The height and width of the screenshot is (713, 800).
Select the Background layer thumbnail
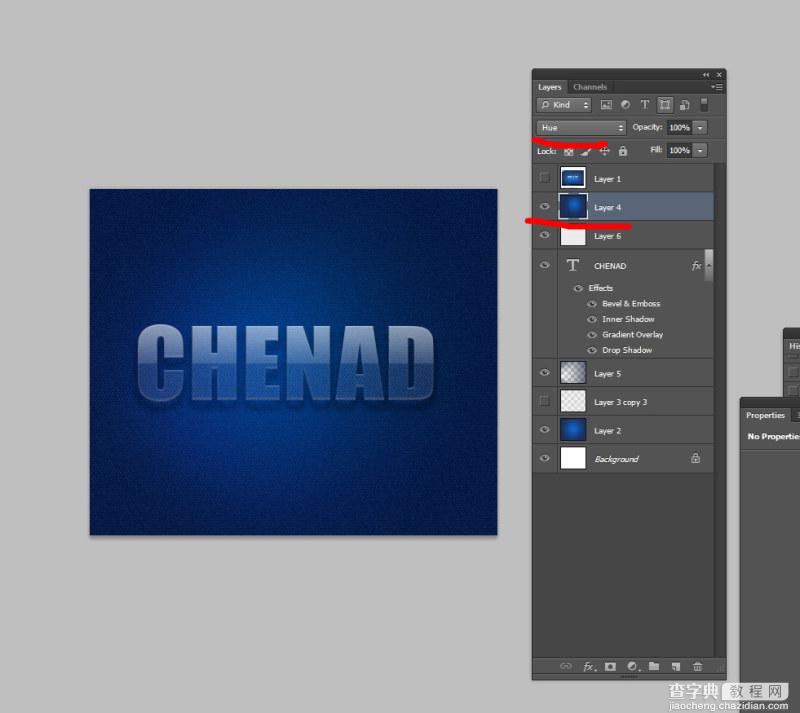[573, 458]
